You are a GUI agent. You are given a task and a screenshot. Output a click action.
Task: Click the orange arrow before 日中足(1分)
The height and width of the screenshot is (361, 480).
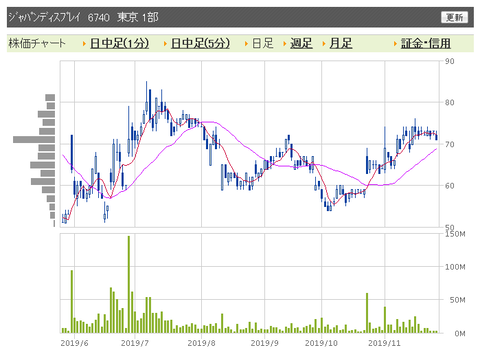(84, 44)
